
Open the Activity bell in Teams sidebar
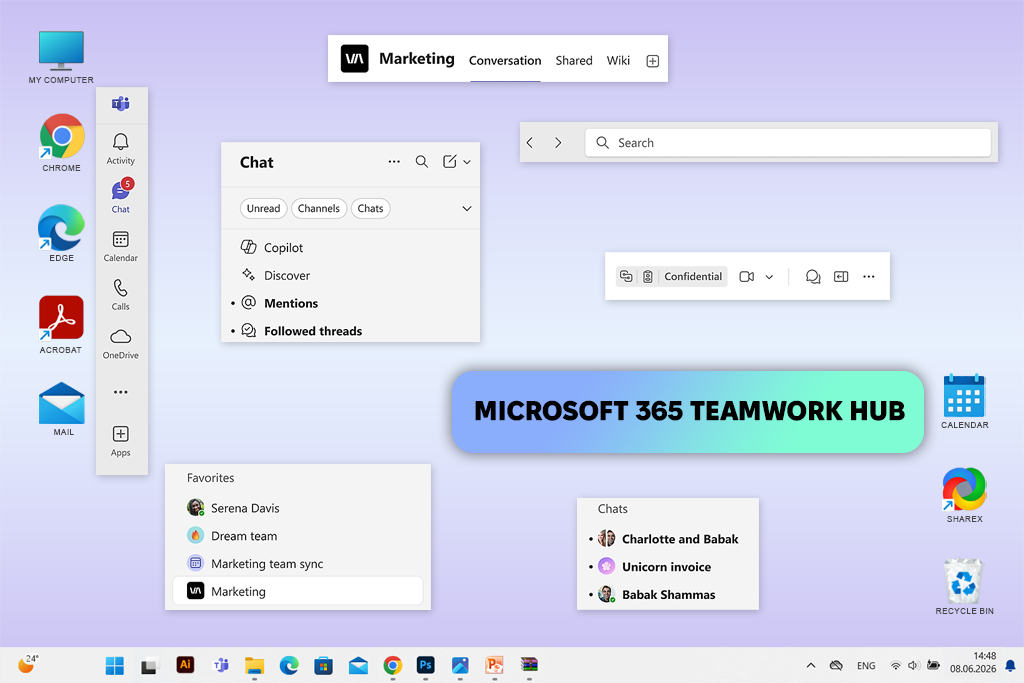click(121, 149)
